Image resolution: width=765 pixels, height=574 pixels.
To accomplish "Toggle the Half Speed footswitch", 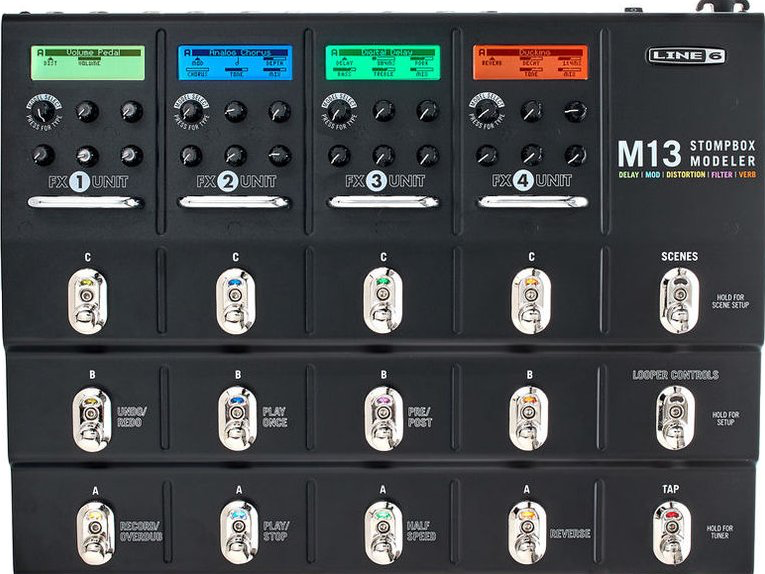I will (383, 532).
